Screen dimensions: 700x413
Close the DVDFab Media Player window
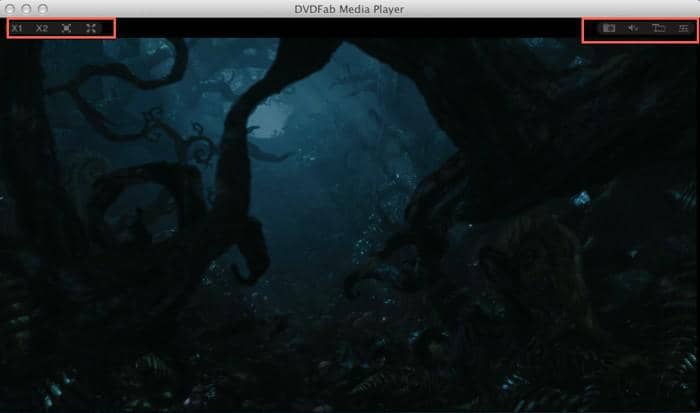tap(10, 9)
